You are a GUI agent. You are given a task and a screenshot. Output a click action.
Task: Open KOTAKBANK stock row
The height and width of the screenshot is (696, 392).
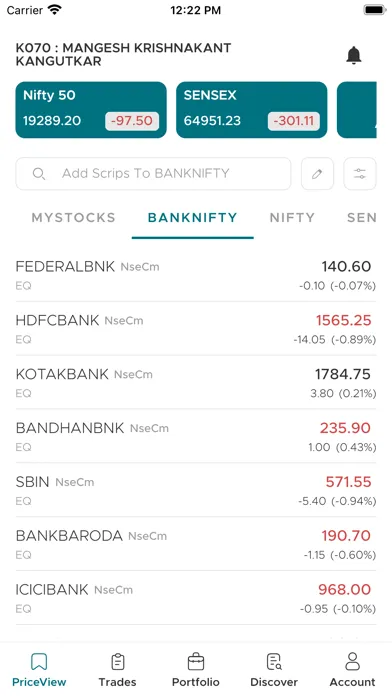196,383
